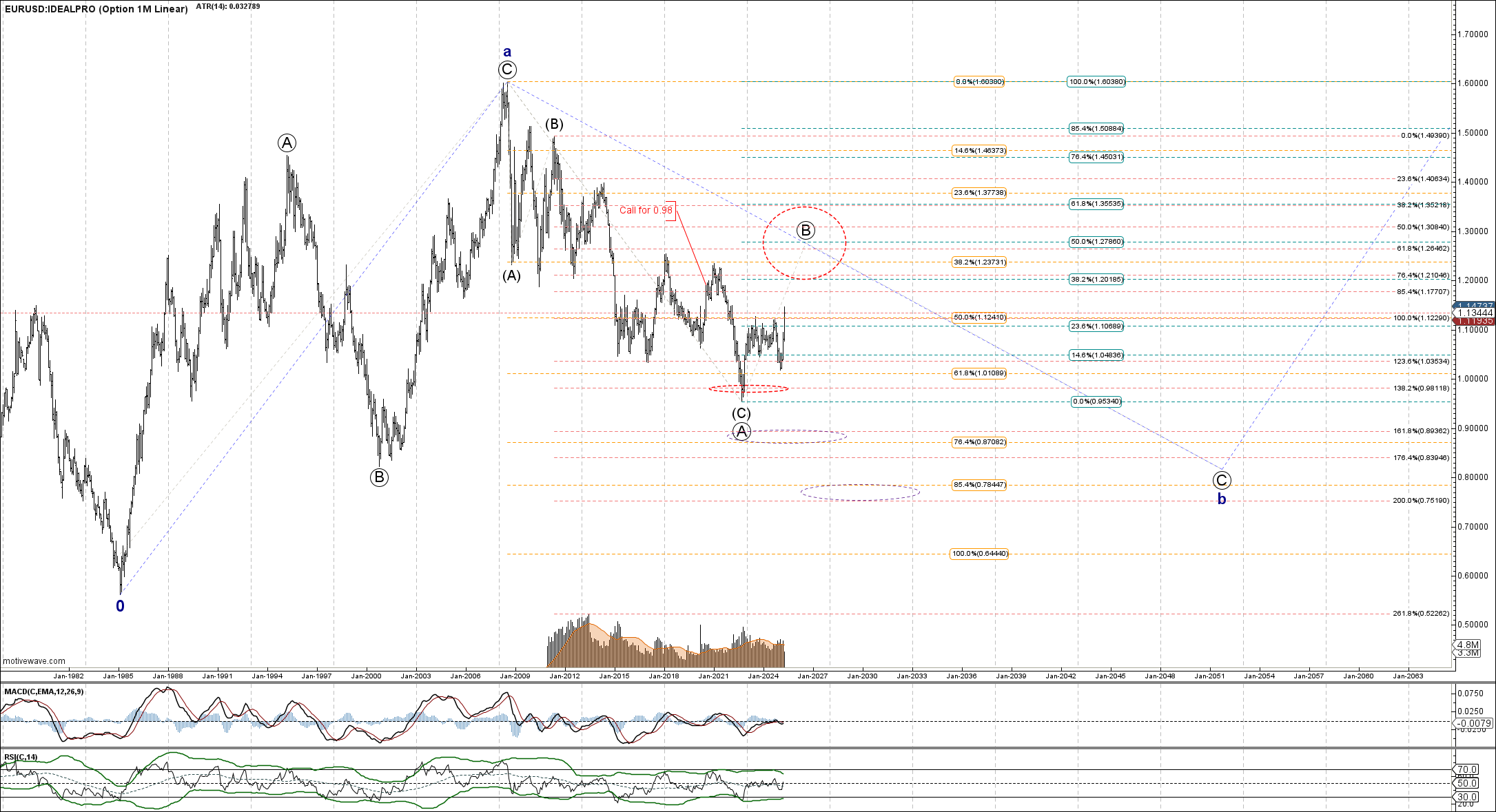Screen dimensions: 1496x812
Task: Click the 50.0%(1.27860) teal Fibonacci label
Action: [1096, 242]
